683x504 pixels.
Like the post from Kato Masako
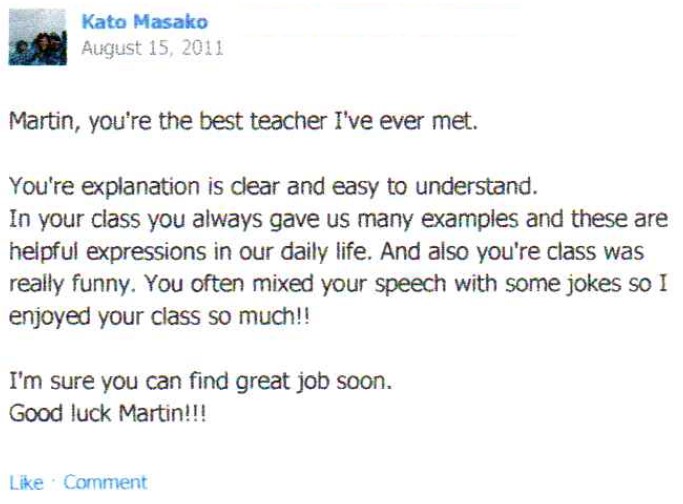tap(31, 482)
